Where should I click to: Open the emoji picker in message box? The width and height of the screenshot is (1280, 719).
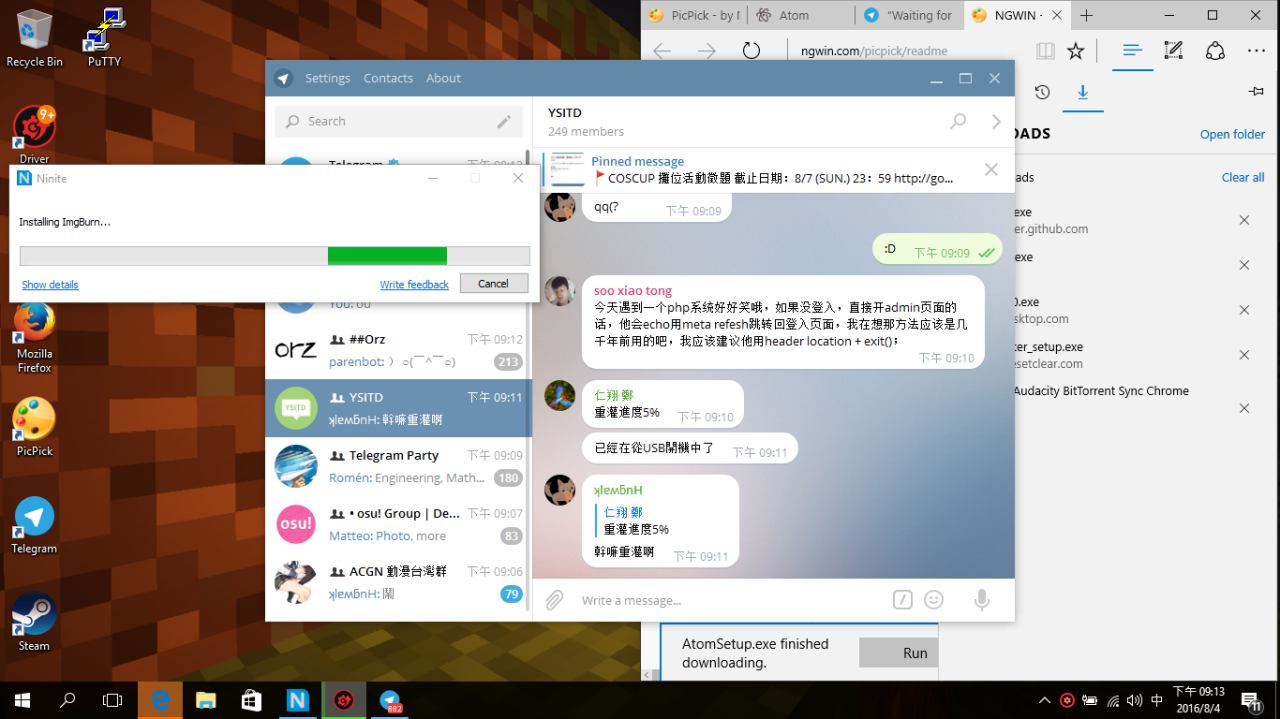tap(934, 600)
